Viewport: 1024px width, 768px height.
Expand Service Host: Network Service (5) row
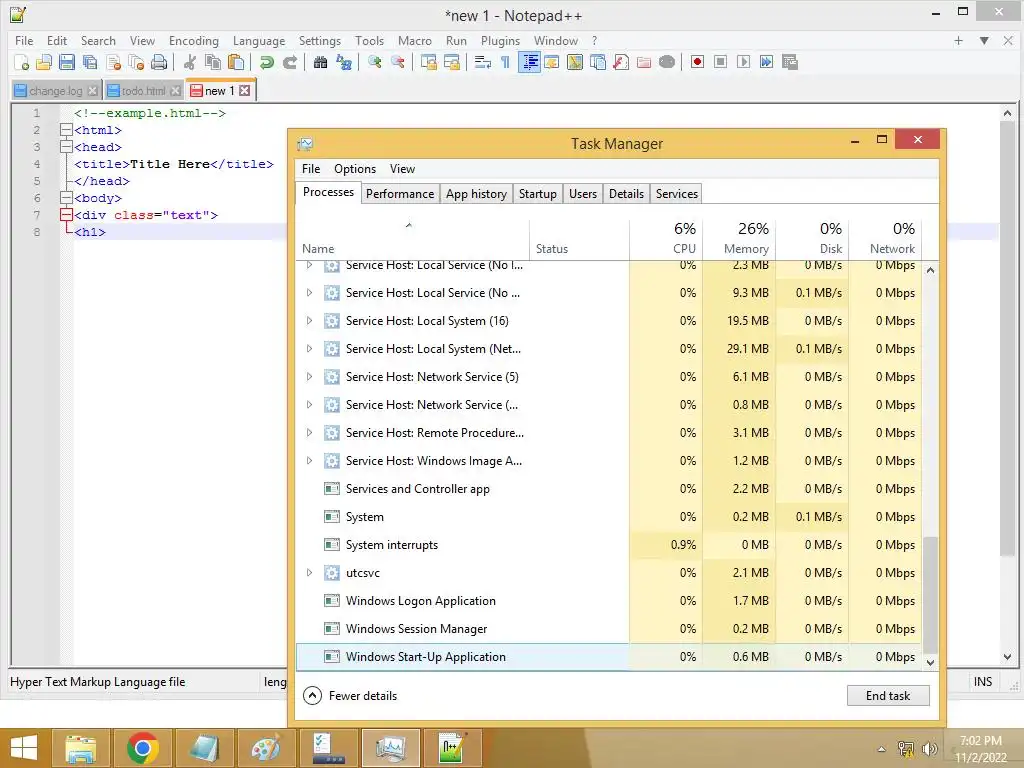(310, 377)
